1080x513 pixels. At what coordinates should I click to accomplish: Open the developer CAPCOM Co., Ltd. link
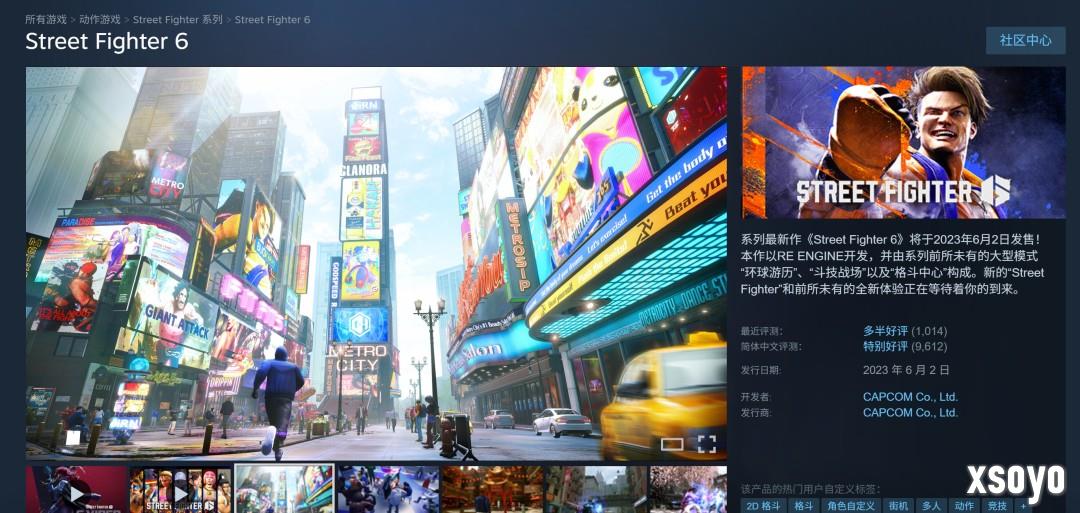pyautogui.click(x=910, y=397)
